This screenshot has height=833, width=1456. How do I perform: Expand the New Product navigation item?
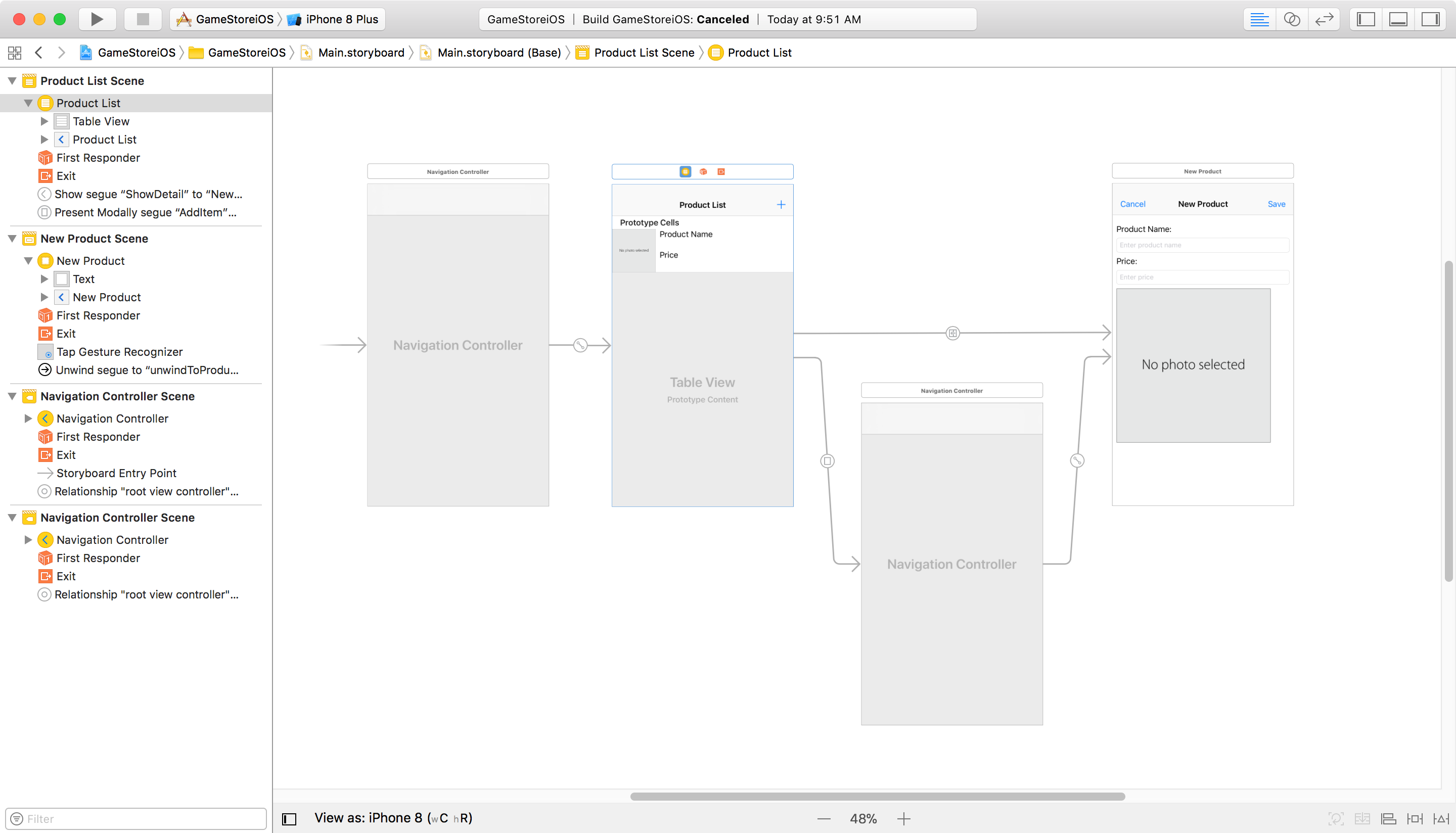44,298
